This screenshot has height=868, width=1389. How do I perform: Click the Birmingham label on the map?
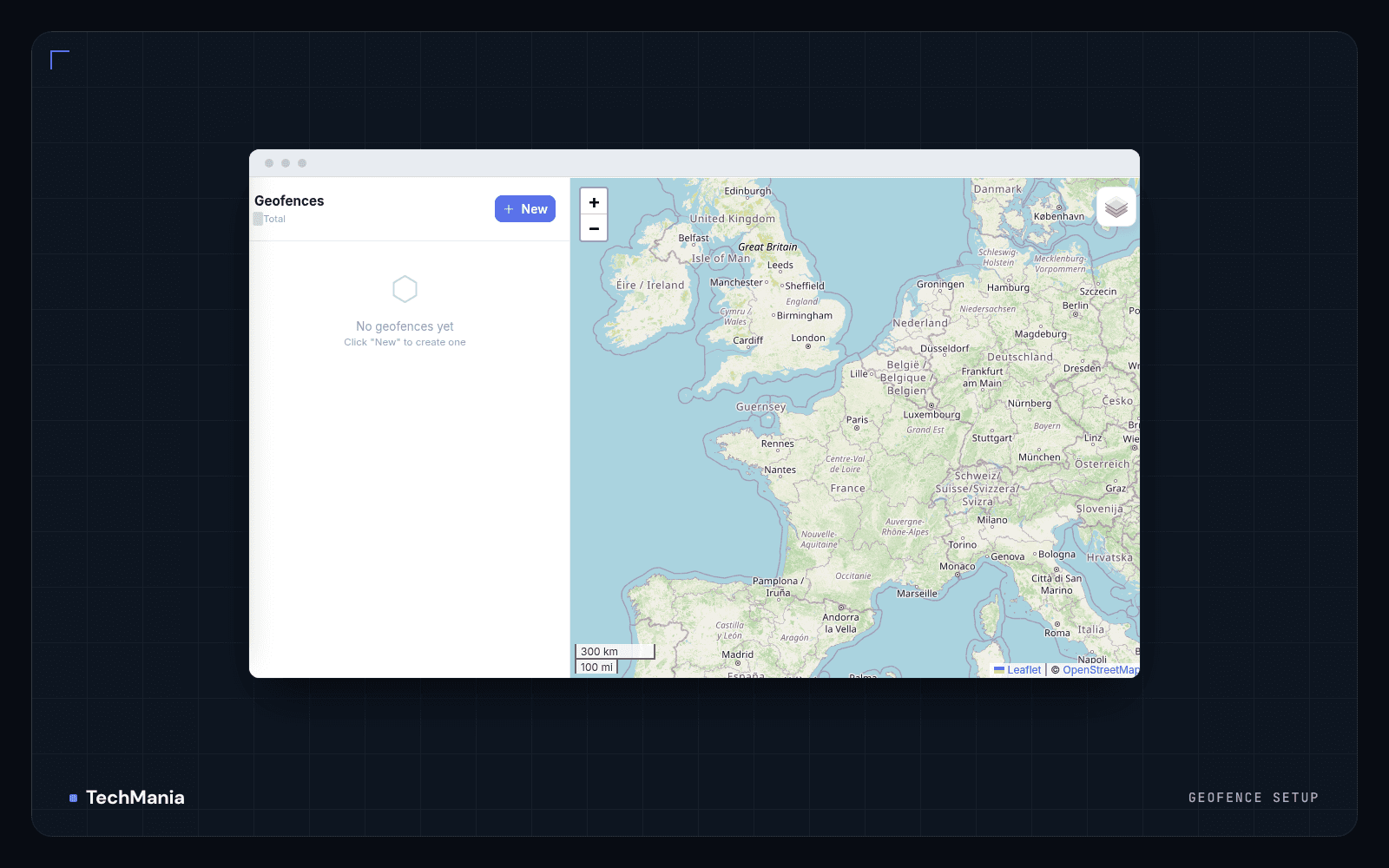(804, 316)
